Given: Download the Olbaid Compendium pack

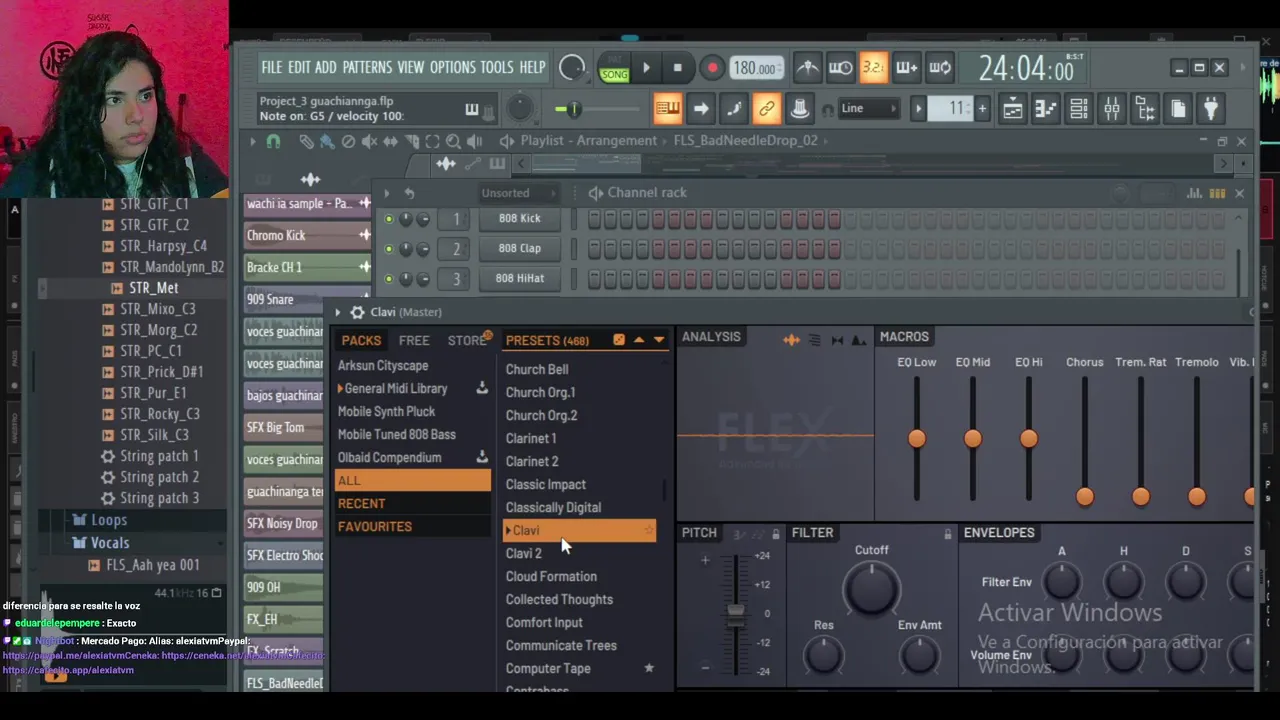Looking at the screenshot, I should point(482,457).
